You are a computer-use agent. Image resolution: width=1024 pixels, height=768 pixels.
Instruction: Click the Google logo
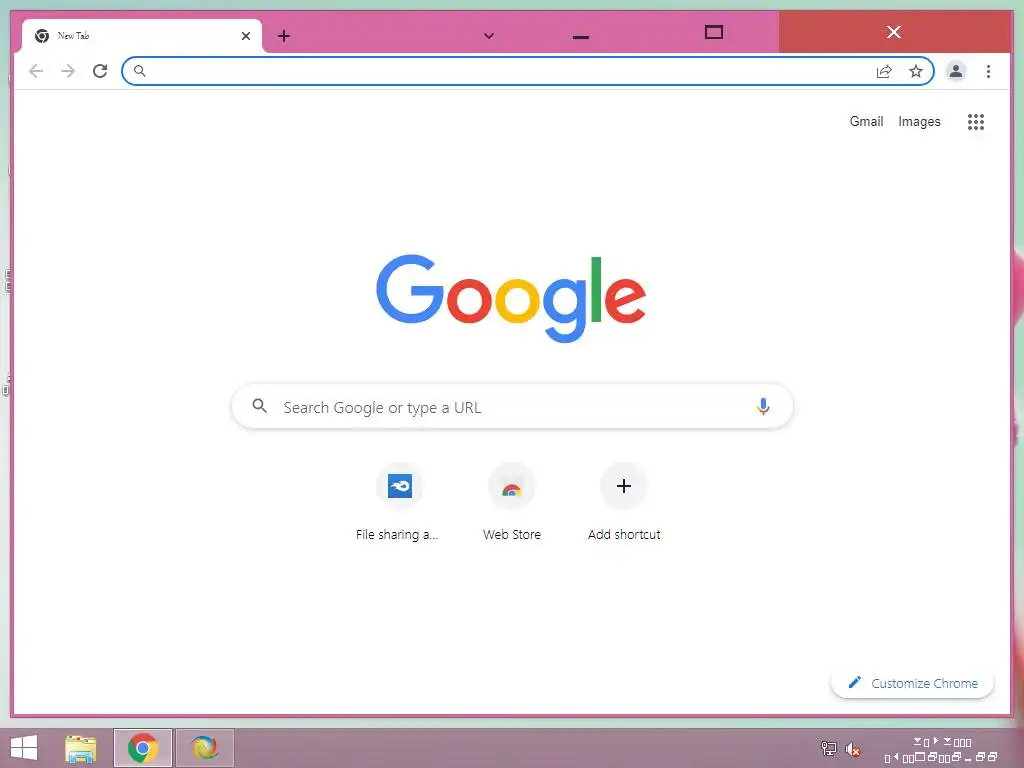[511, 298]
